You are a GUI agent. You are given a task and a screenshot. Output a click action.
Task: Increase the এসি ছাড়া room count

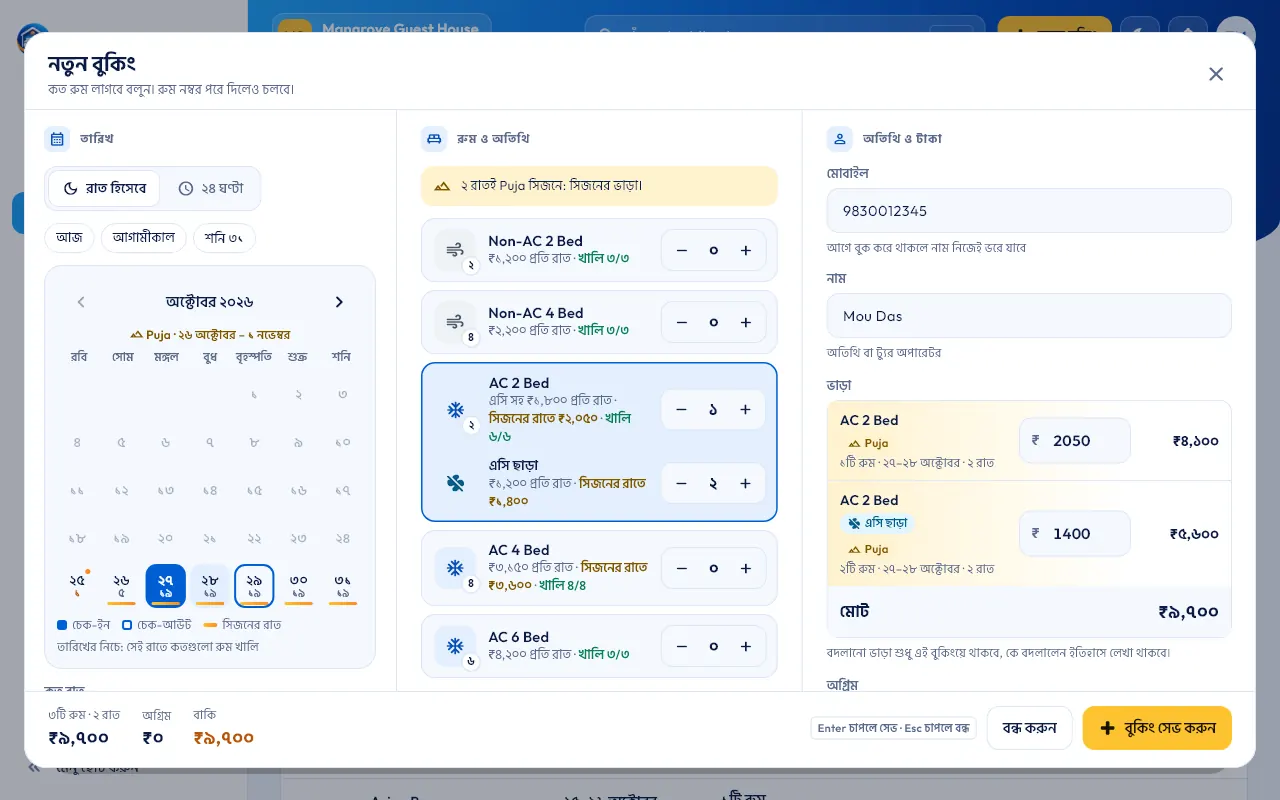coord(745,483)
